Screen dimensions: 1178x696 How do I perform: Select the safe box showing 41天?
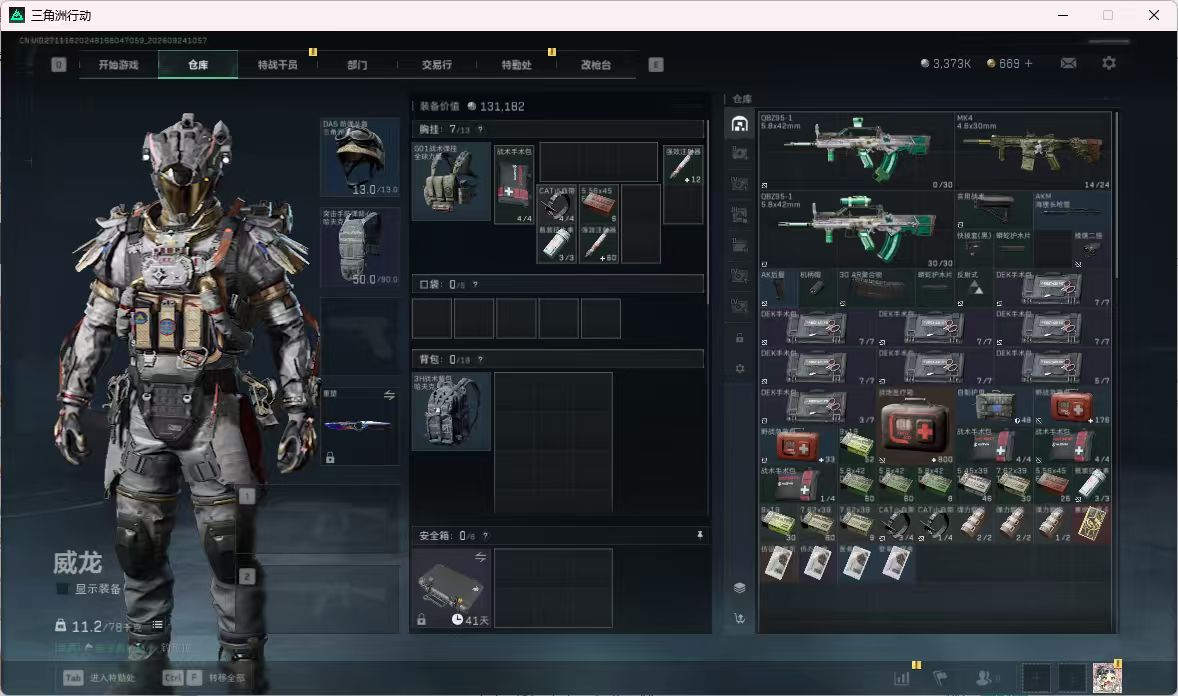(x=451, y=588)
